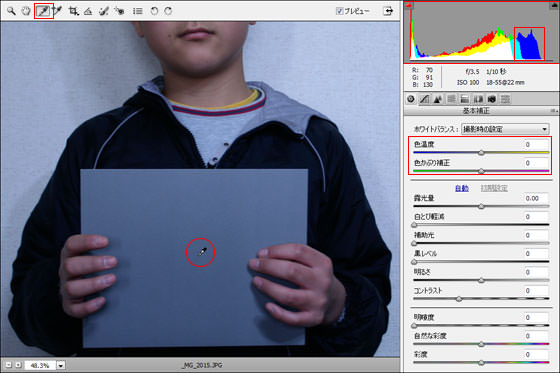Click the 自動 auto link
The width and height of the screenshot is (560, 373).
point(462,188)
